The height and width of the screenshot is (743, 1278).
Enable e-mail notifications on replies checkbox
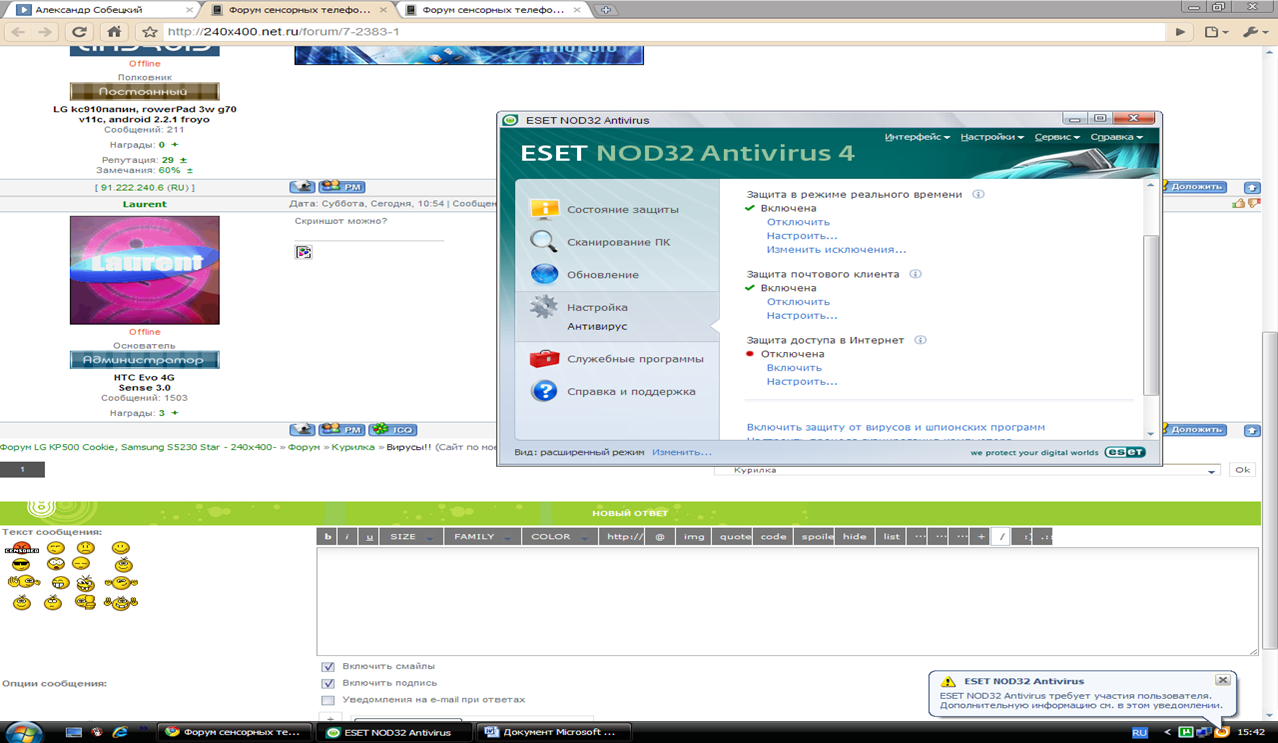(x=328, y=700)
